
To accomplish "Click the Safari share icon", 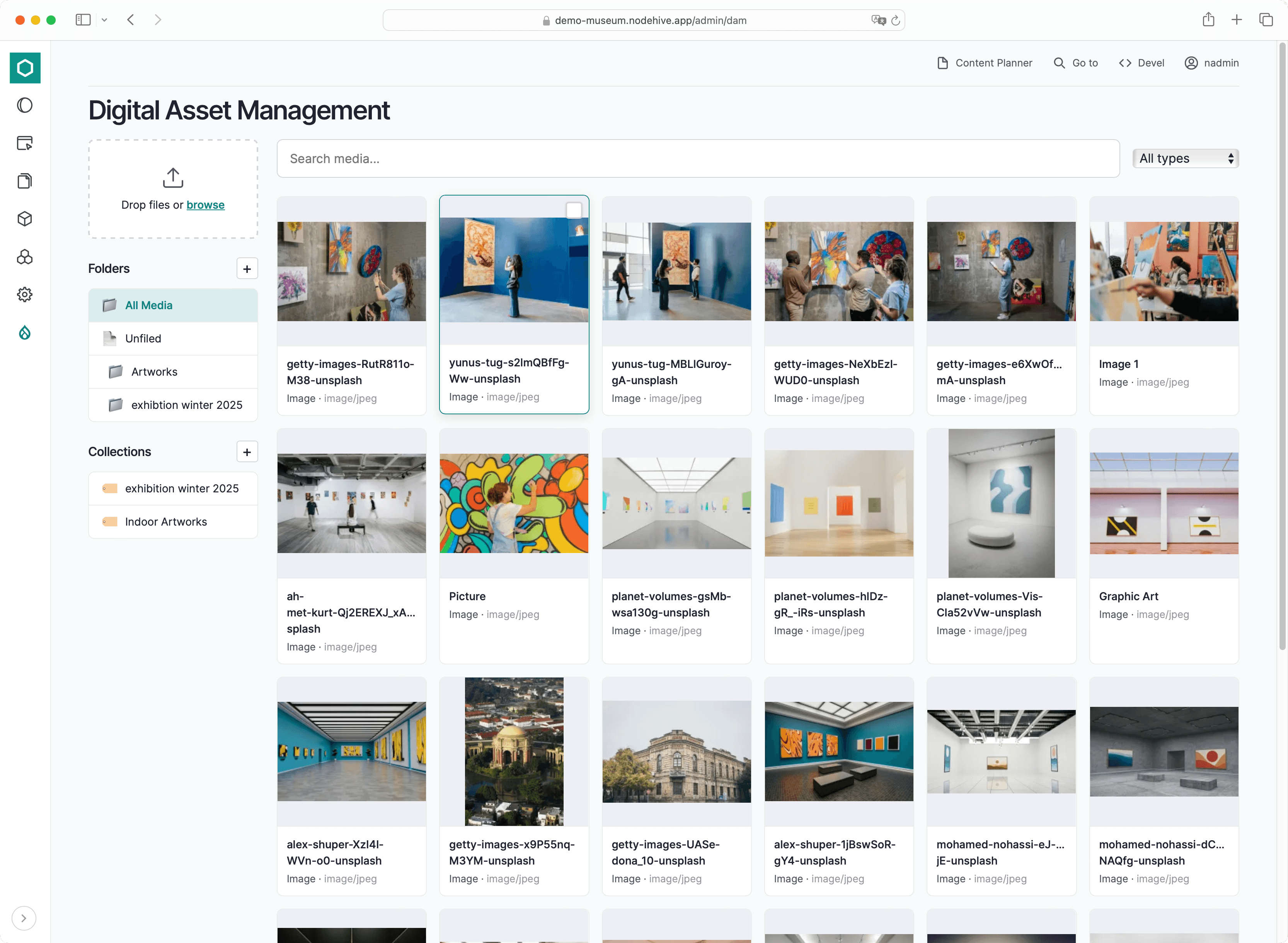I will pyautogui.click(x=1208, y=19).
